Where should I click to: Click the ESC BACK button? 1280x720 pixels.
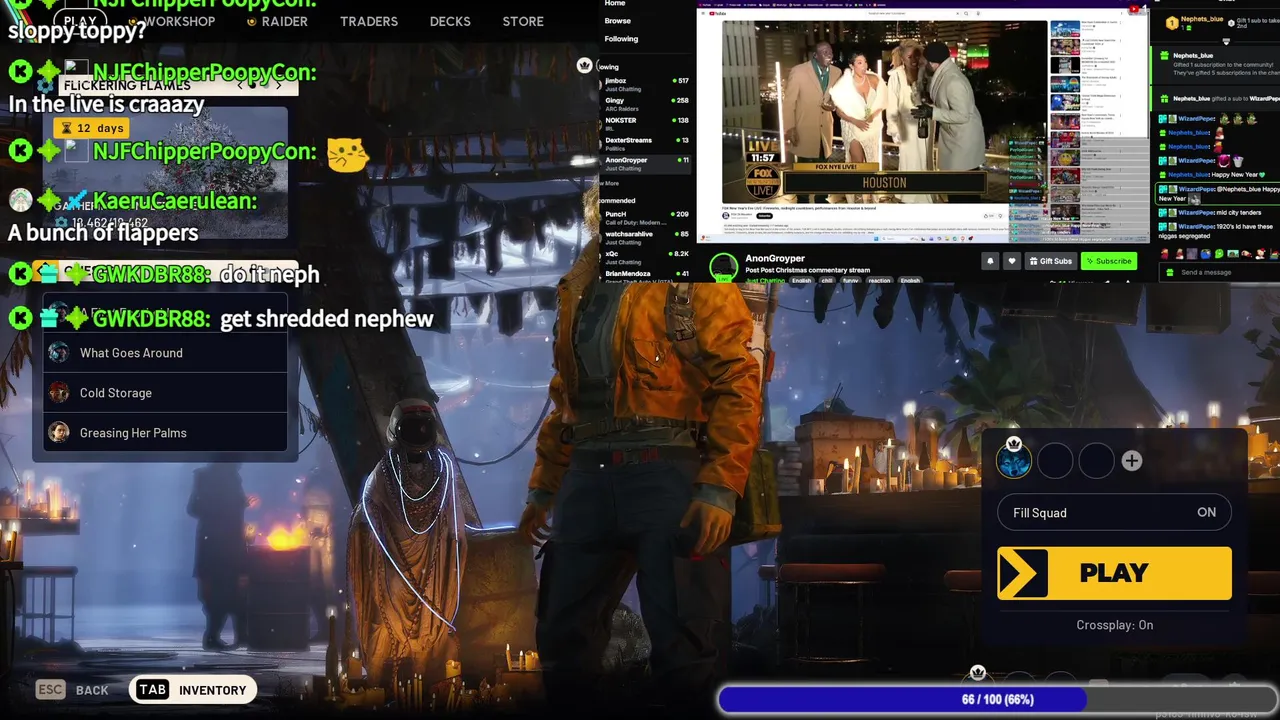pos(72,690)
